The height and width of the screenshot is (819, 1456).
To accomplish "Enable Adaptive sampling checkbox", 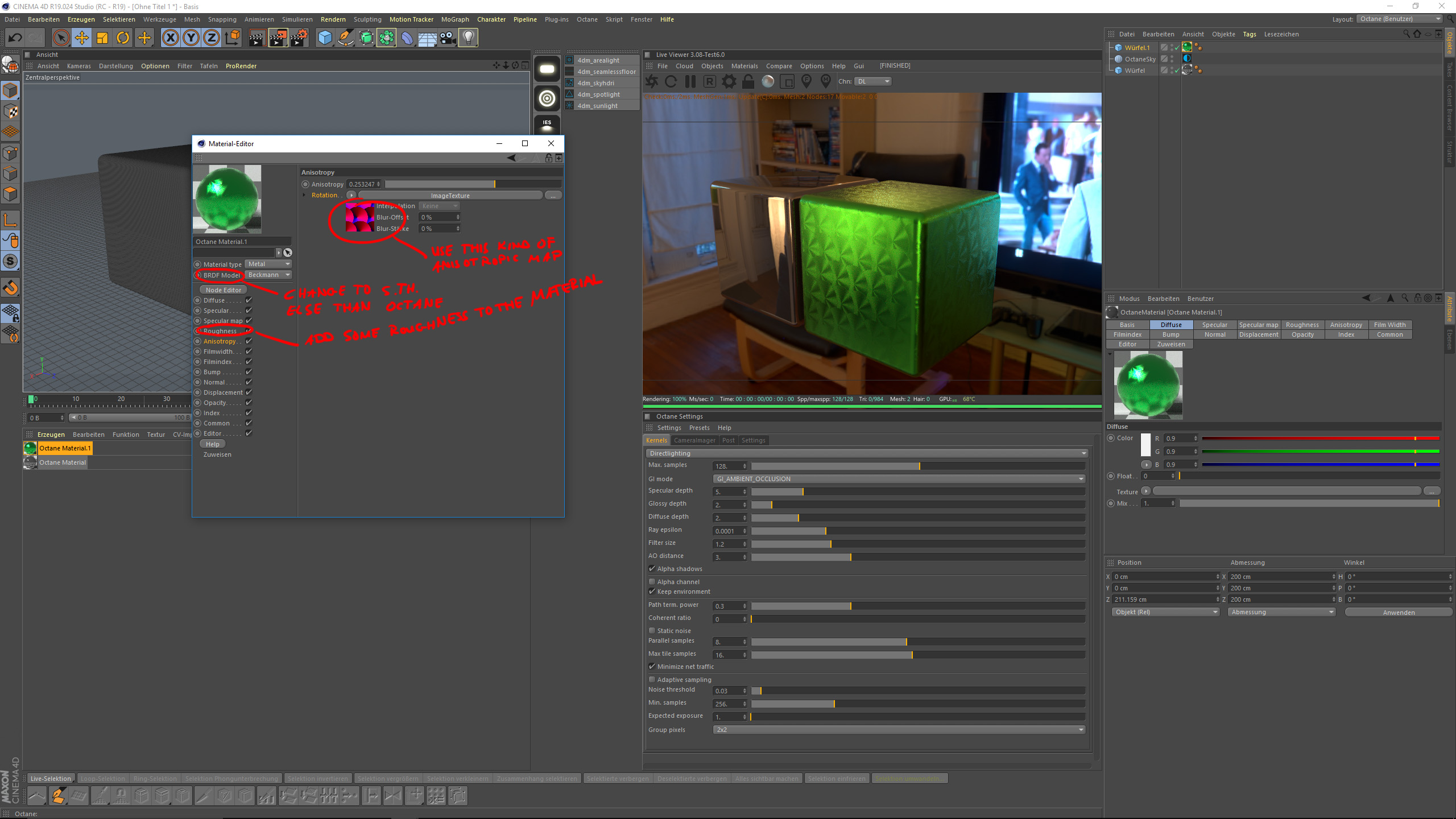I will tap(652, 679).
